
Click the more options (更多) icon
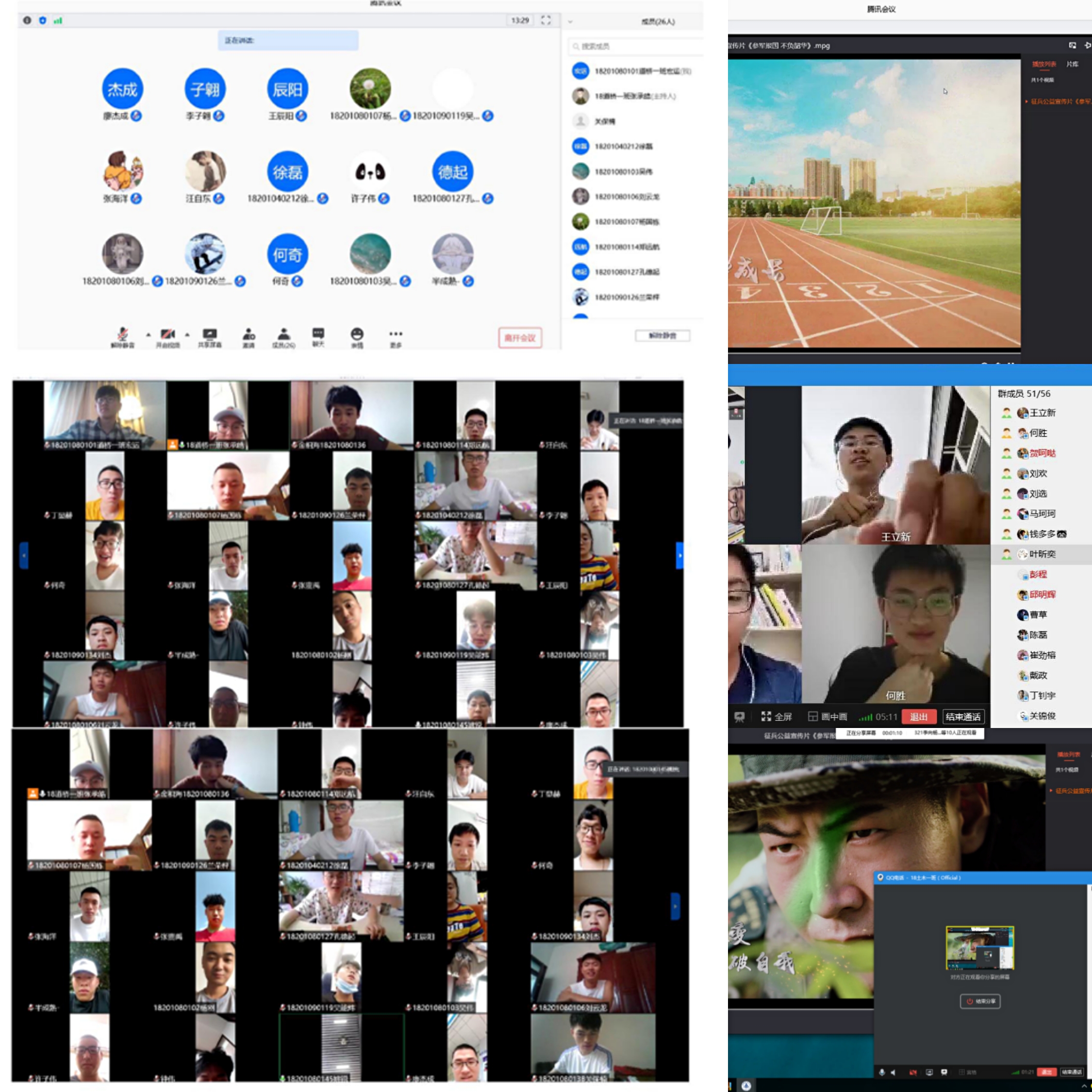point(396,334)
